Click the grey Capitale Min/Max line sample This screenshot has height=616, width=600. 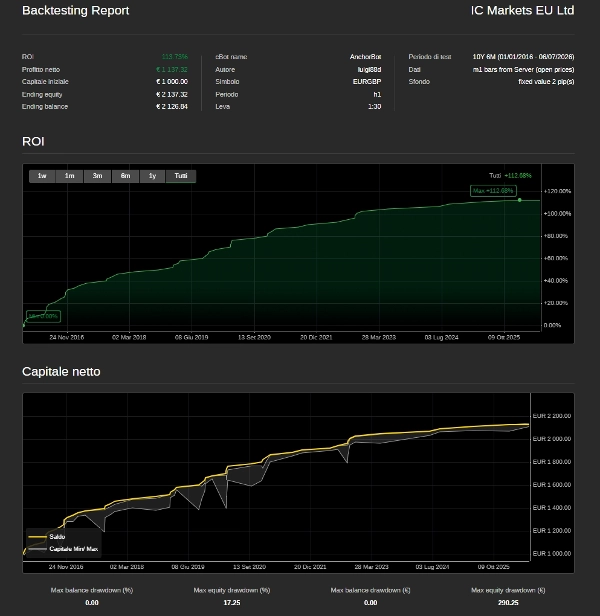click(x=38, y=549)
